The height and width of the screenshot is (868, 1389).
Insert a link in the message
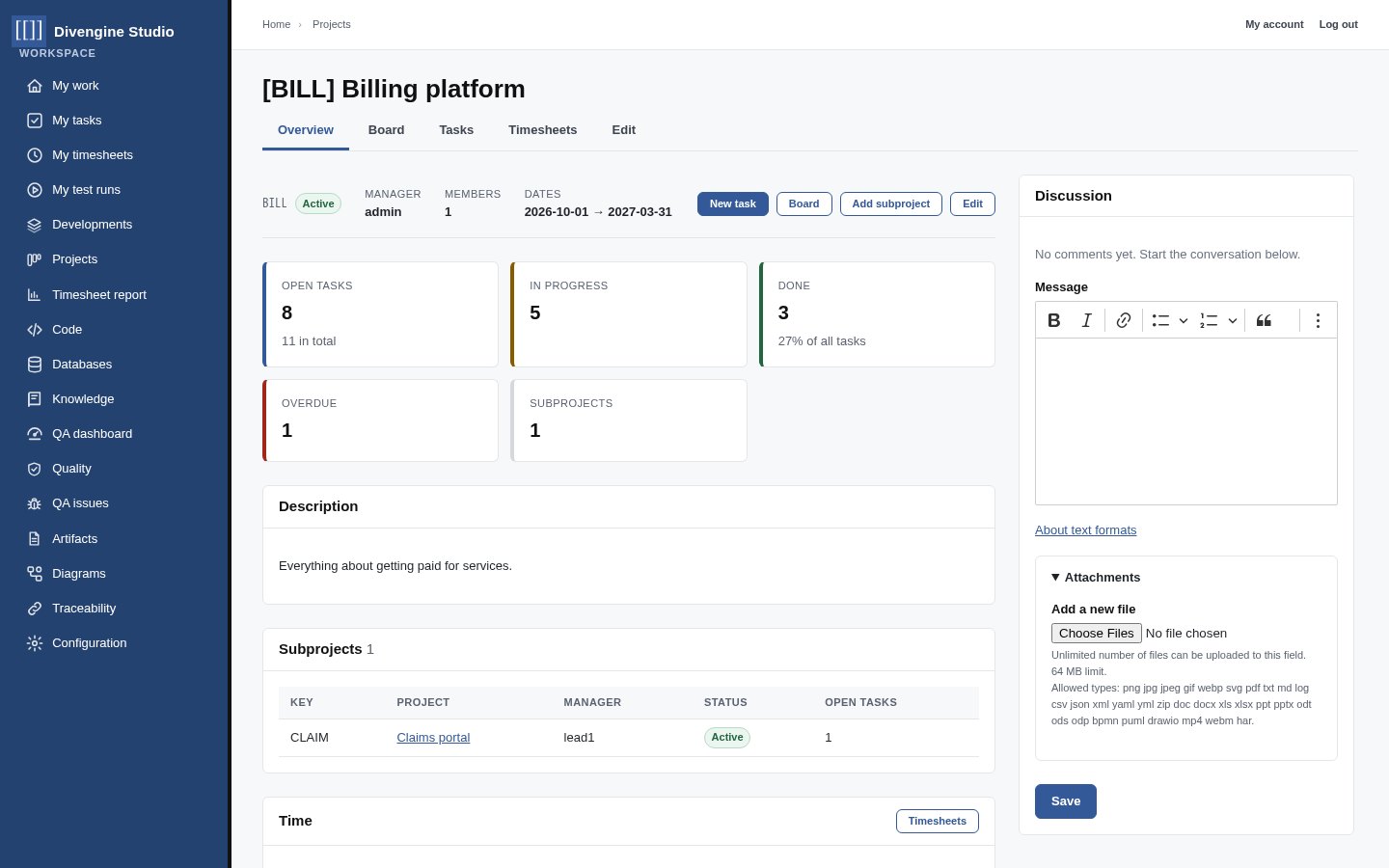coord(1124,320)
